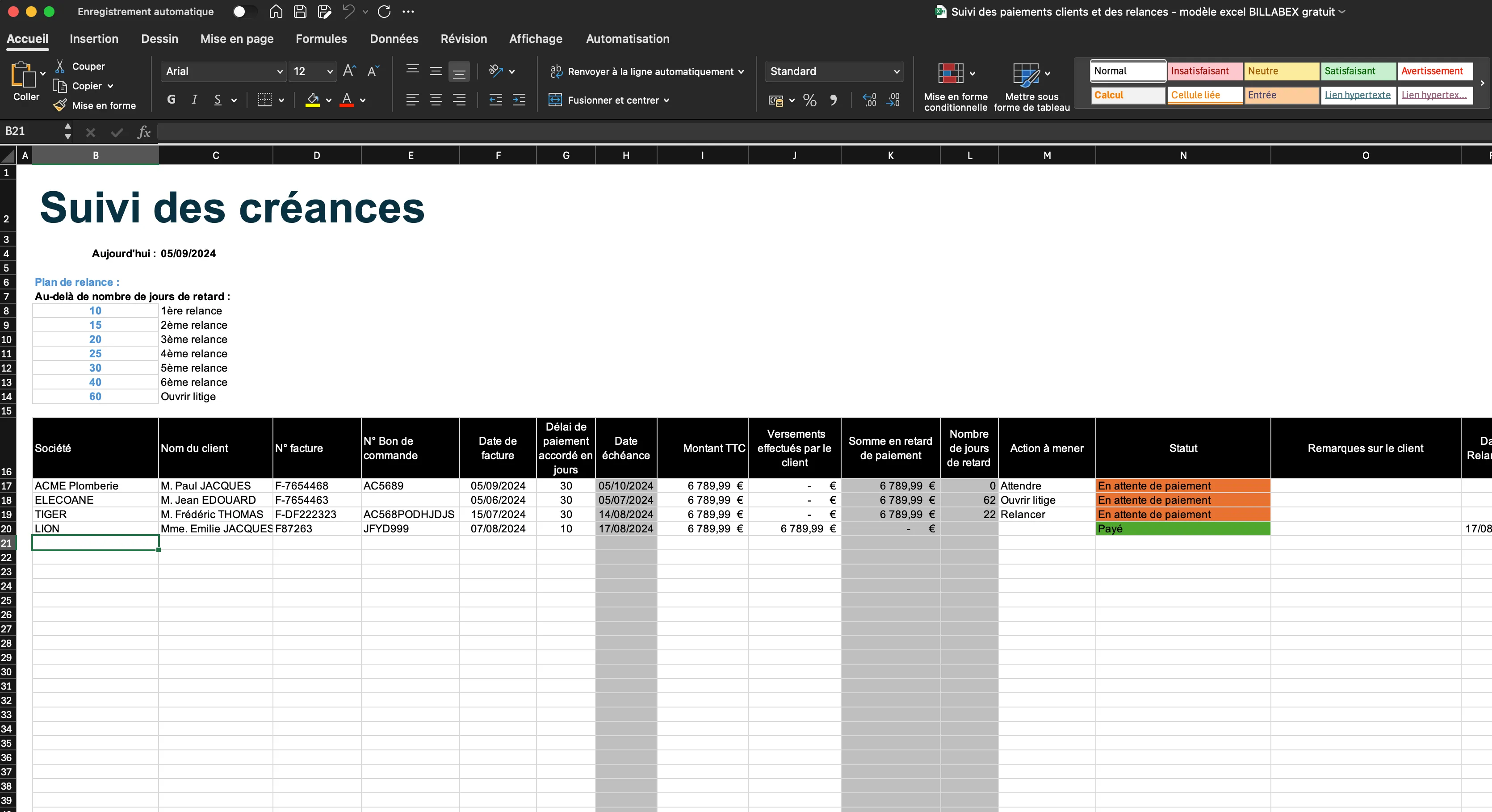Click the Copier icon
The image size is (1492, 812).
point(61,85)
